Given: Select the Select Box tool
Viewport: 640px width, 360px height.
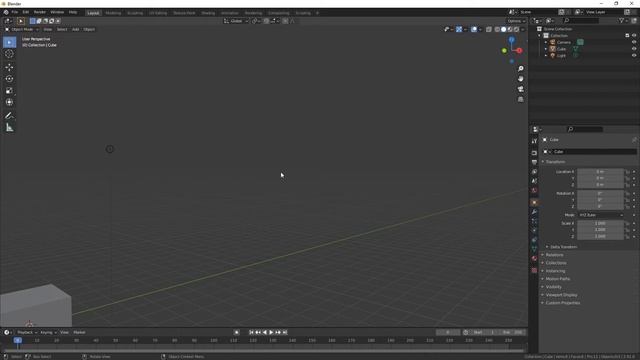Looking at the screenshot, I should point(9,42).
